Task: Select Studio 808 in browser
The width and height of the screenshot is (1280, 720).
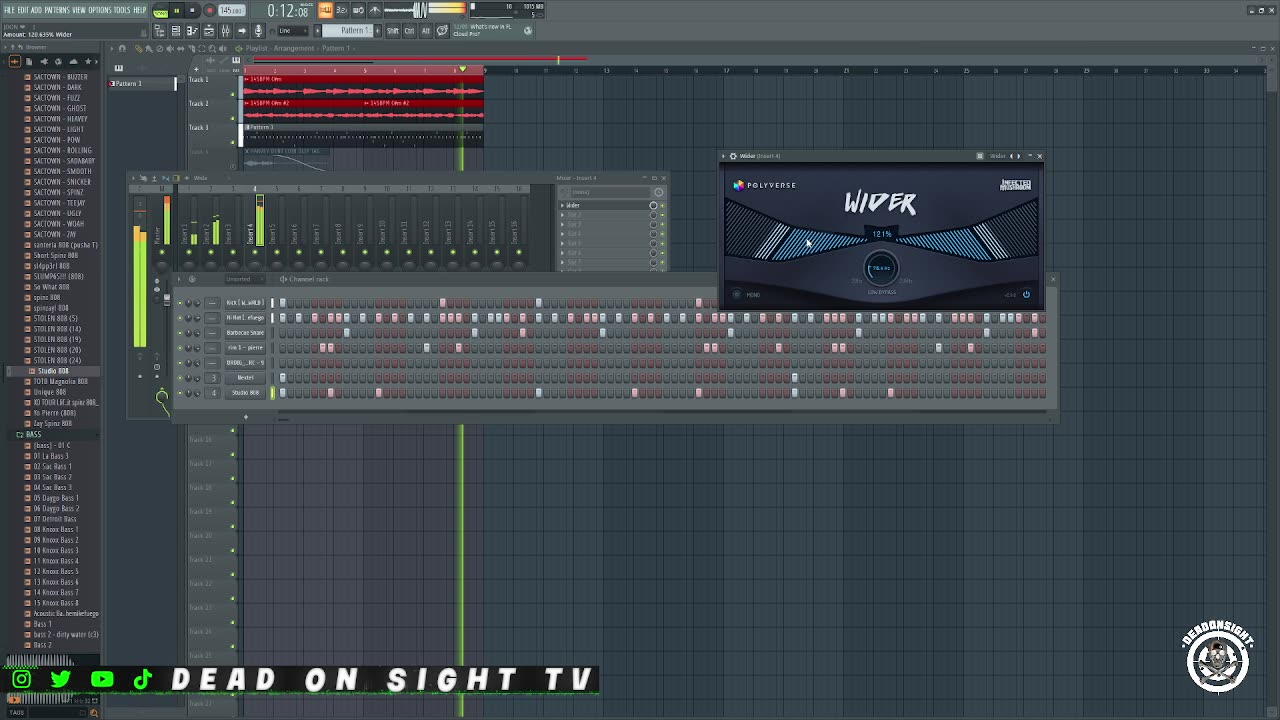Action: pos(52,371)
